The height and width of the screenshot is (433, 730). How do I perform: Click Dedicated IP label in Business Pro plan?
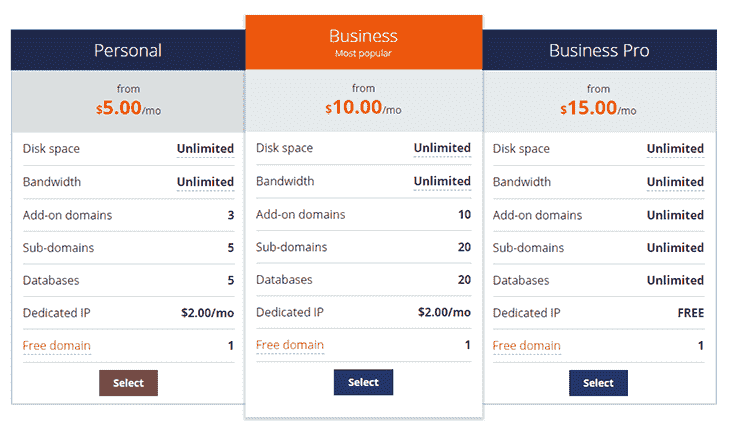point(527,313)
